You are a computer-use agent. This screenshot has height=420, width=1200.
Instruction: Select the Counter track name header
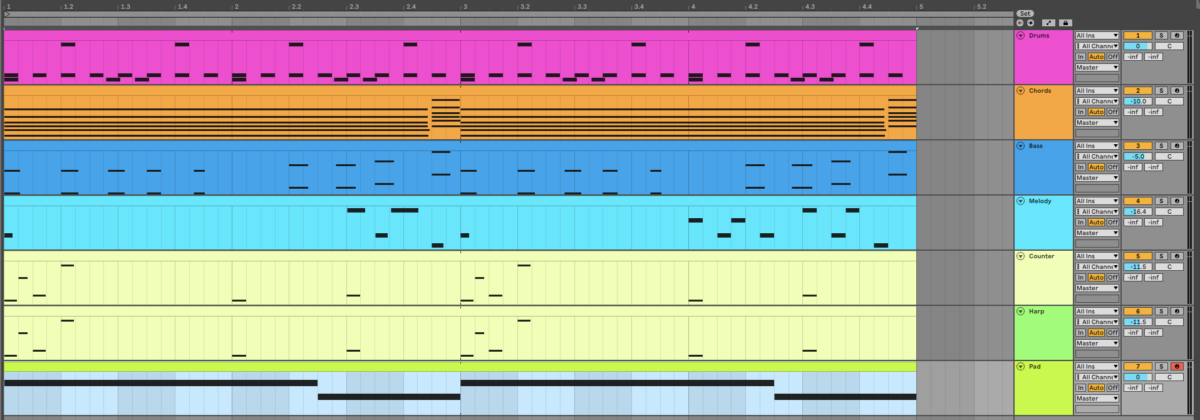pos(1043,256)
